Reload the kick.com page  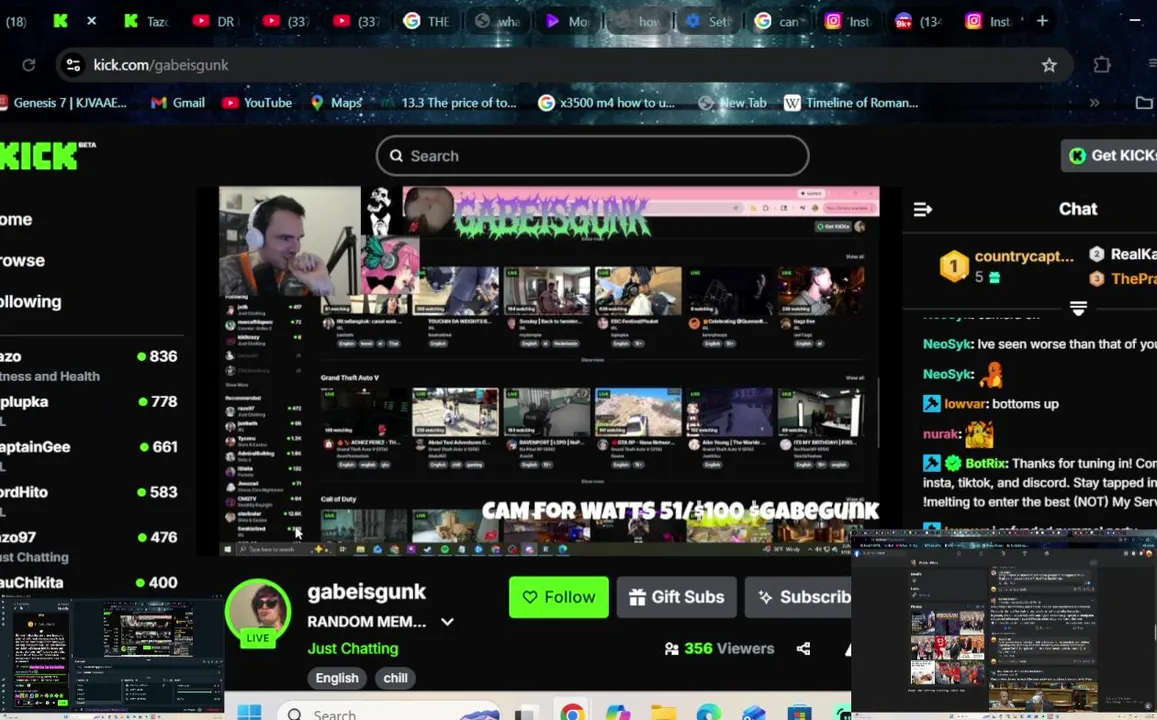tap(29, 65)
